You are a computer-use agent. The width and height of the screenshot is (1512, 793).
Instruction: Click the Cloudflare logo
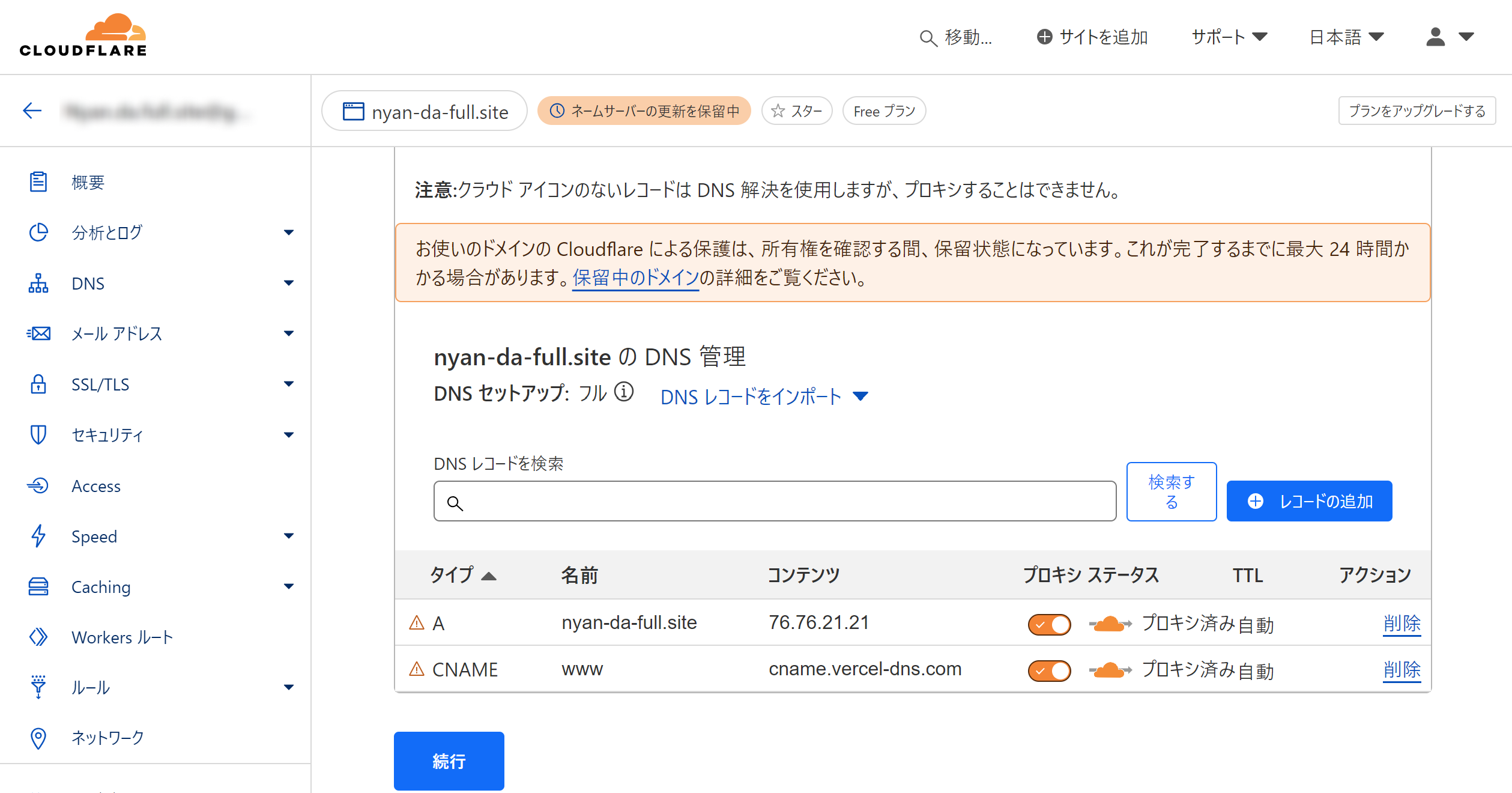(x=83, y=35)
